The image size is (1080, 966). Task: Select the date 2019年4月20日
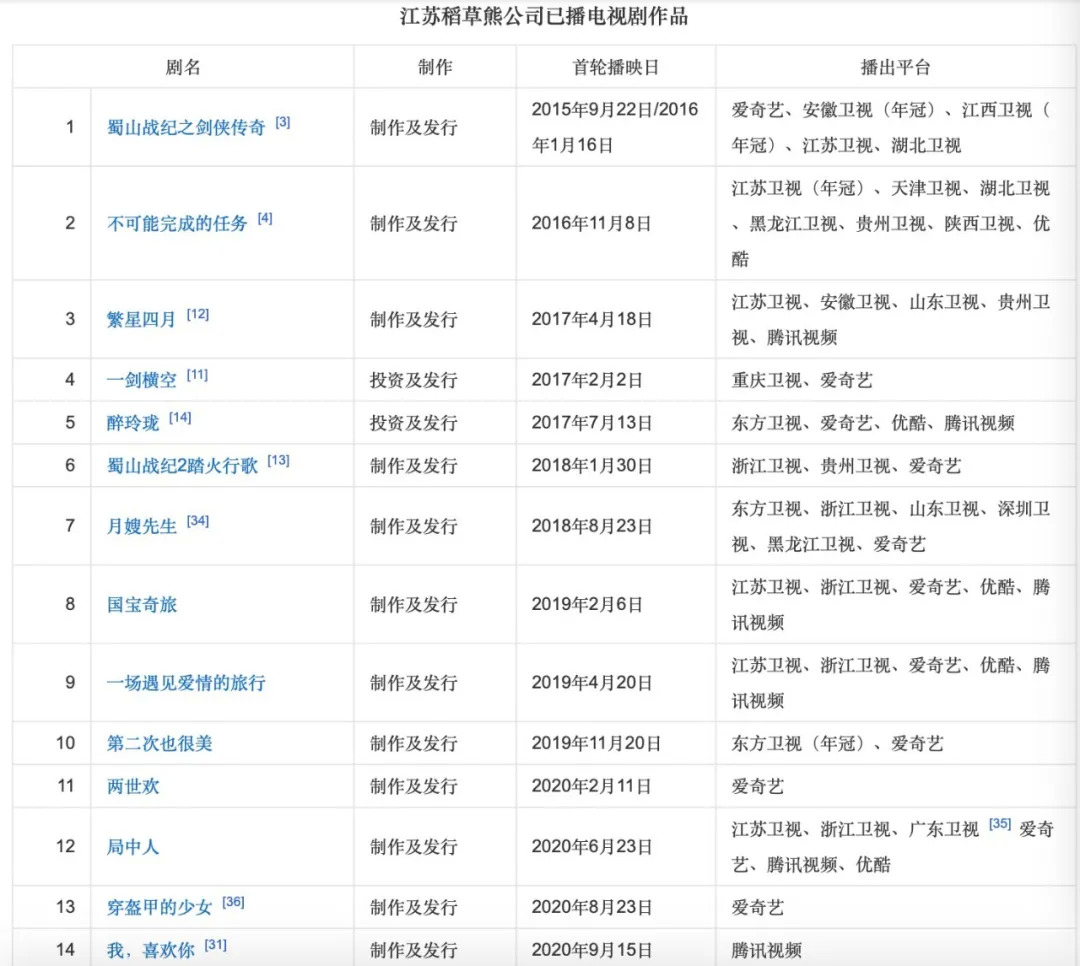(x=592, y=684)
